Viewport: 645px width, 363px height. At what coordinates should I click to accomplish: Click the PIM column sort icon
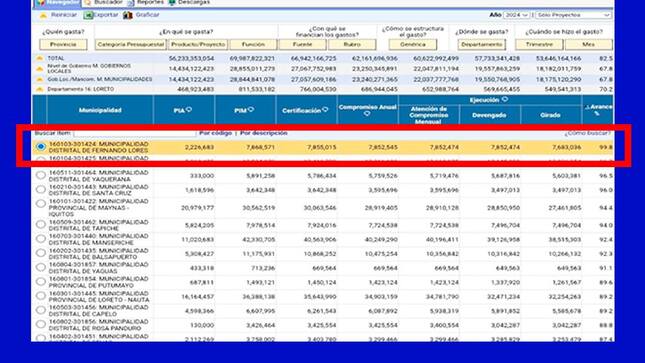[x=251, y=109]
